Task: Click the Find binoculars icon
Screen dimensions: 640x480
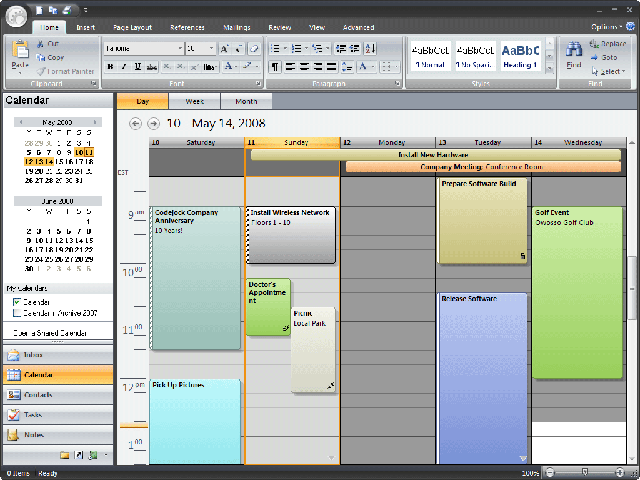Action: click(x=573, y=50)
